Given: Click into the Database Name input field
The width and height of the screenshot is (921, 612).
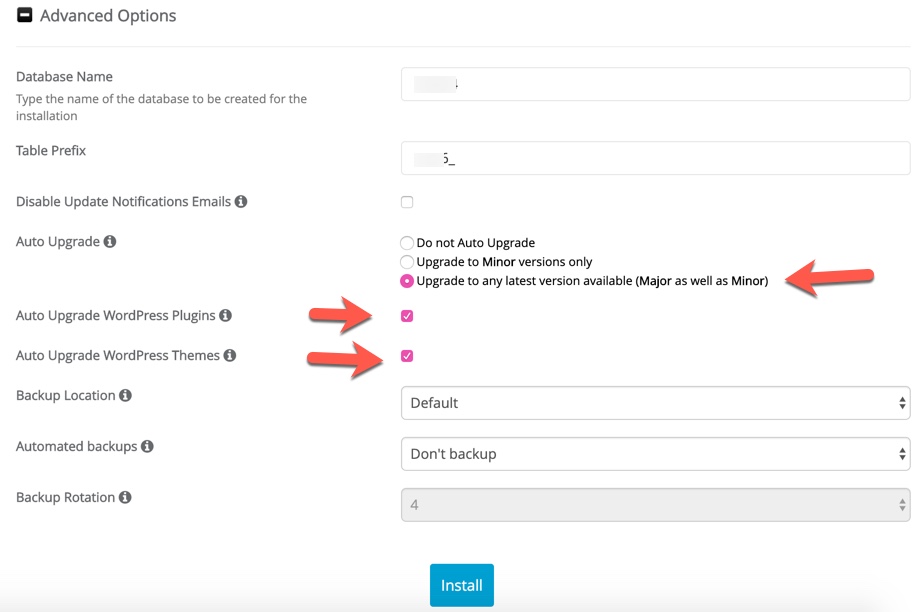Looking at the screenshot, I should (656, 84).
